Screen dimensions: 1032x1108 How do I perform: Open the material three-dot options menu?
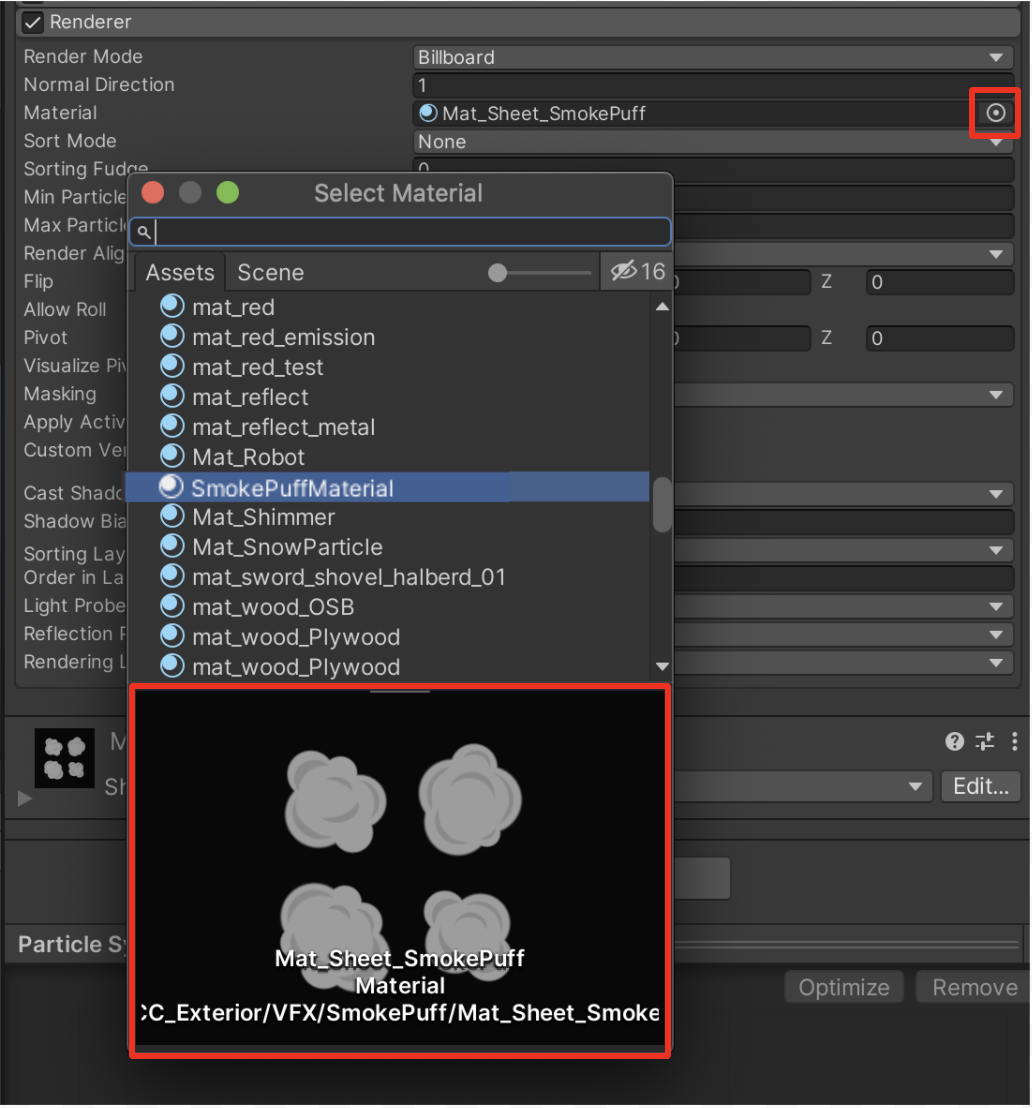pyautogui.click(x=1015, y=741)
